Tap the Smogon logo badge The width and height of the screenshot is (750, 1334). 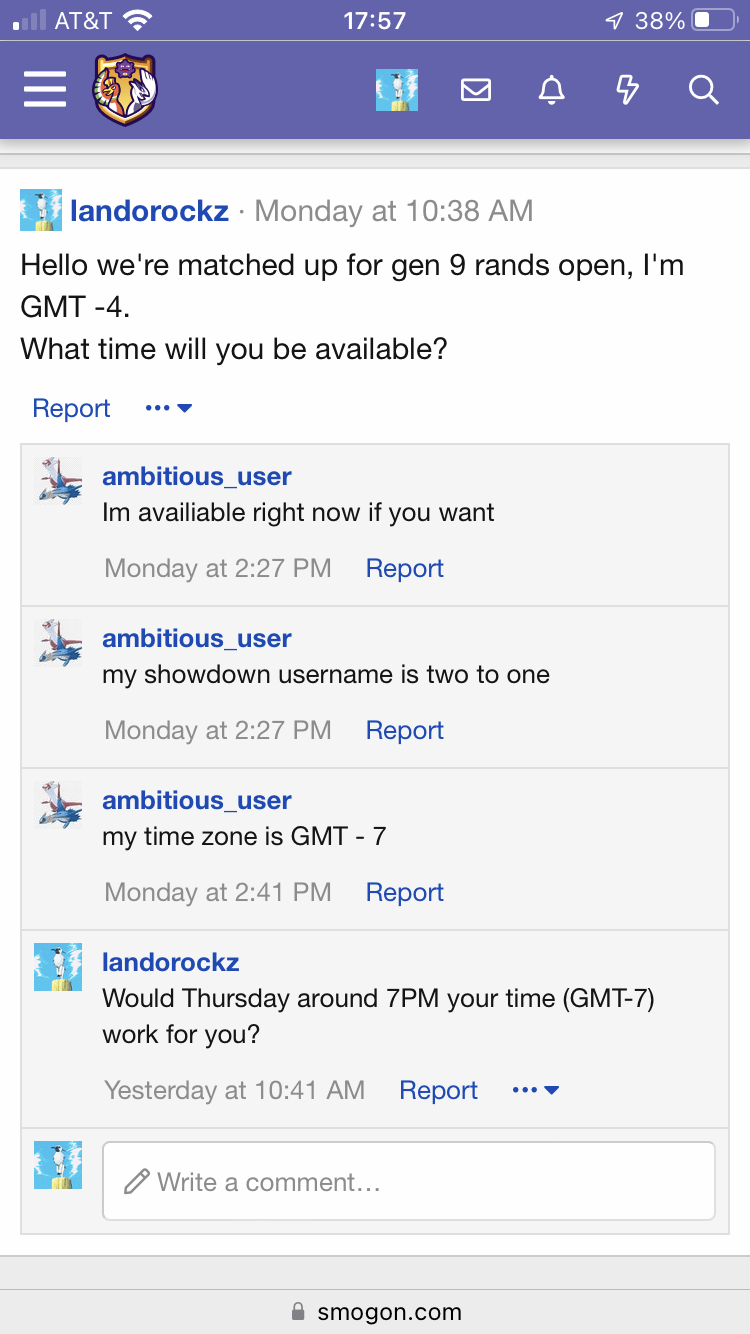coord(125,90)
